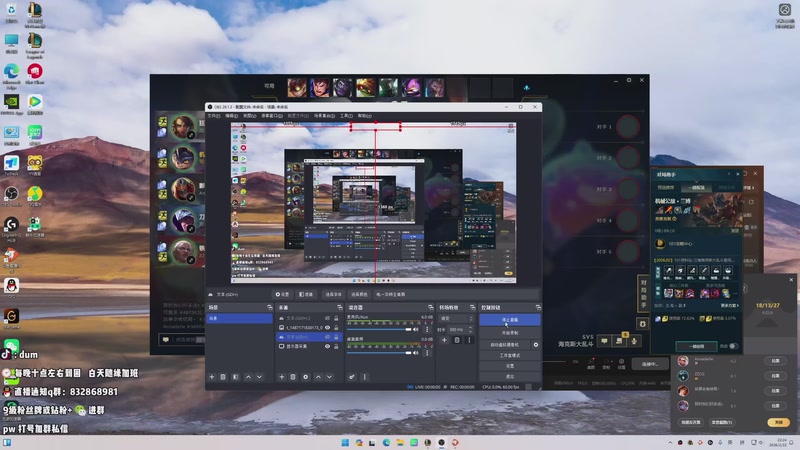800x450 pixels.
Task: Click the add scene plus icon
Action: click(x=211, y=377)
